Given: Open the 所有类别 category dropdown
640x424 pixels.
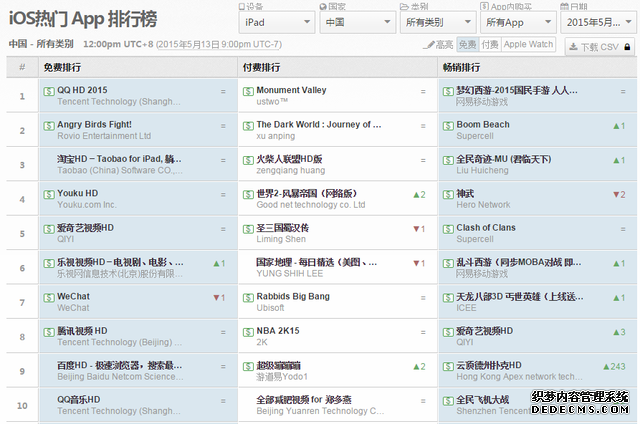Looking at the screenshot, I should point(438,22).
